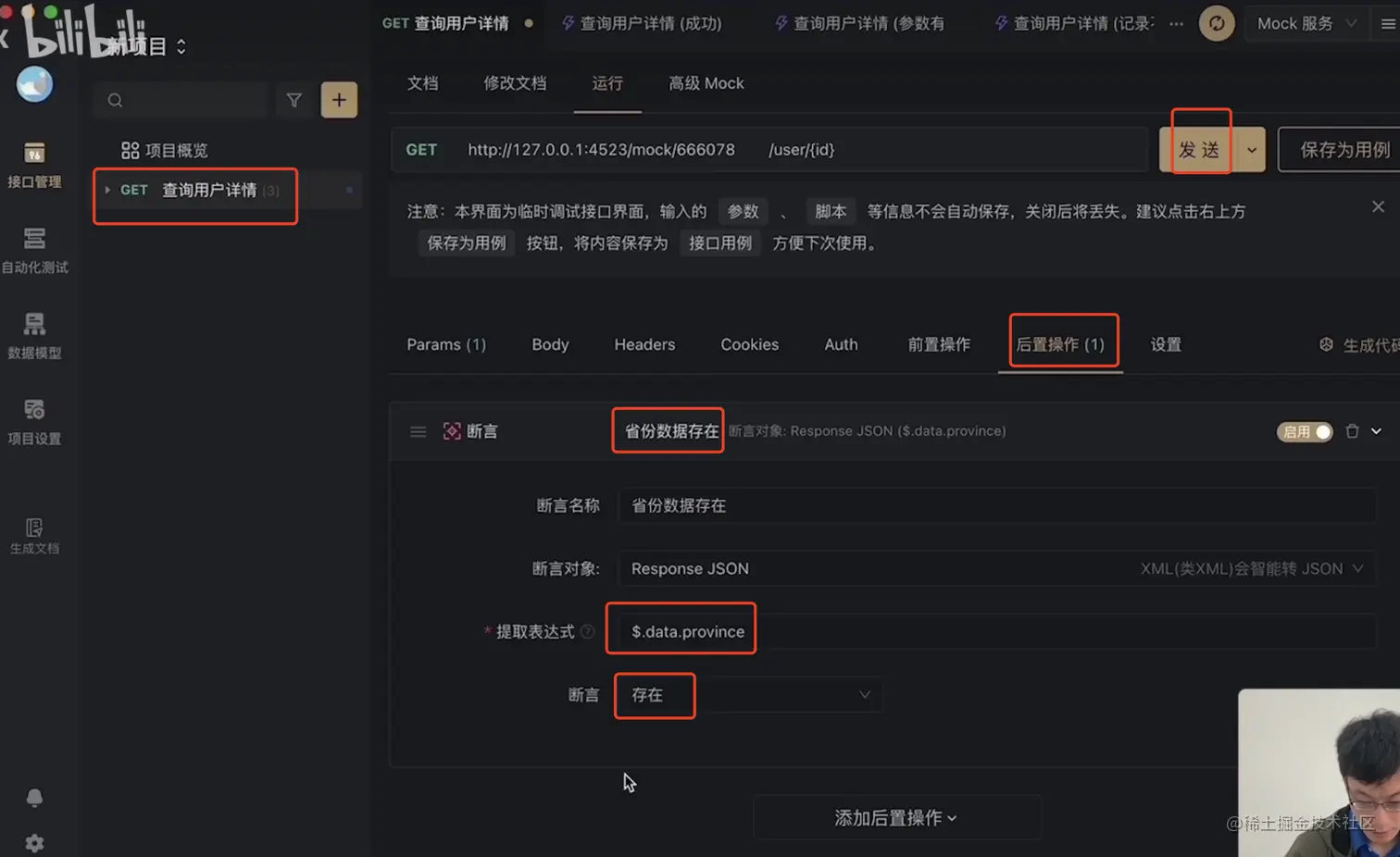Click the user avatar in the sidebar
The image size is (1400, 857).
[35, 84]
